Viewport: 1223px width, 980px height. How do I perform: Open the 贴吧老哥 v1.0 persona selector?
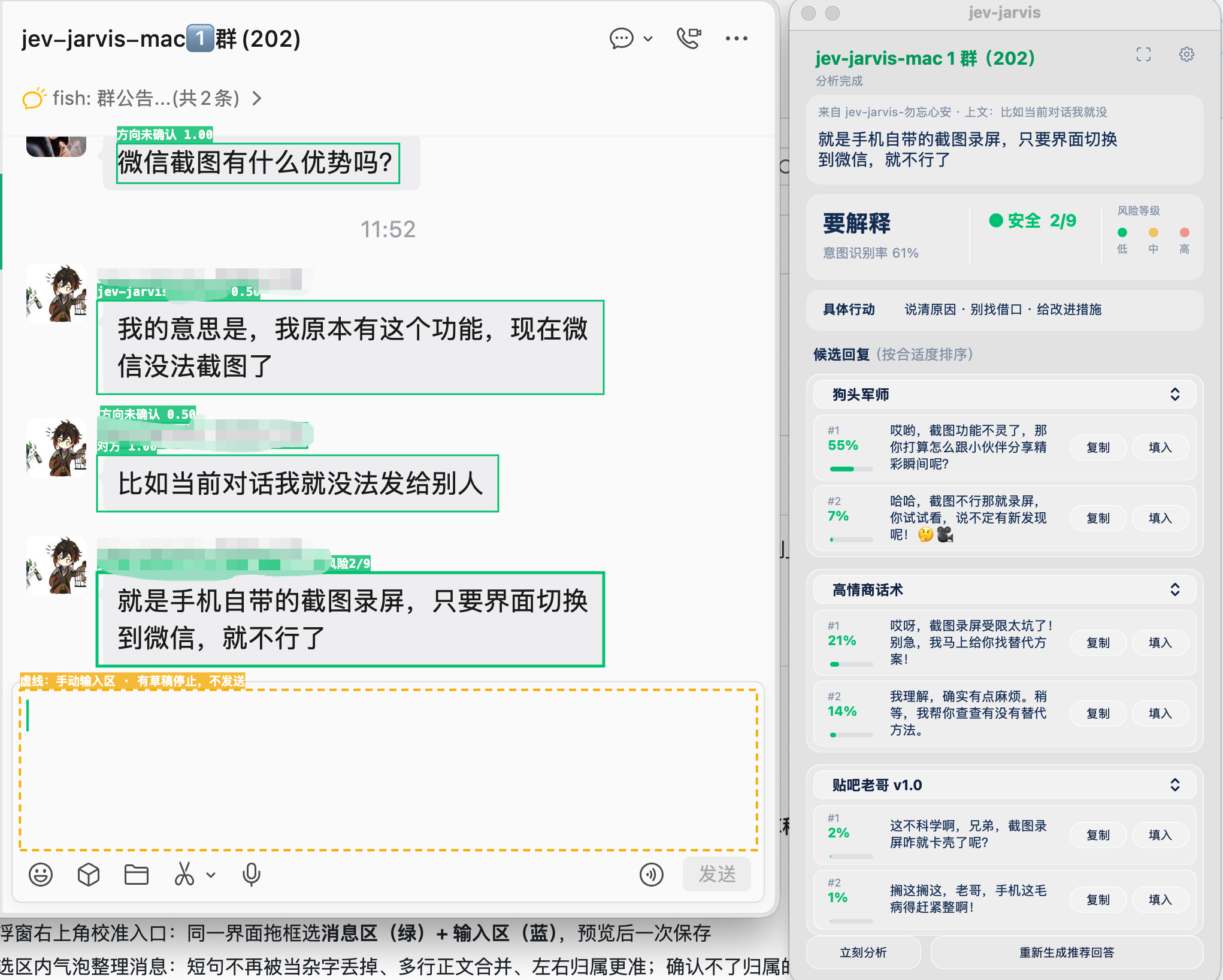click(1004, 785)
